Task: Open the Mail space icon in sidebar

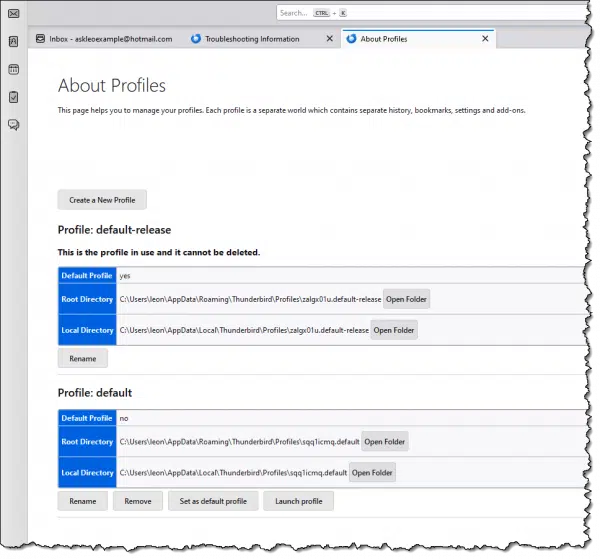Action: (x=14, y=14)
